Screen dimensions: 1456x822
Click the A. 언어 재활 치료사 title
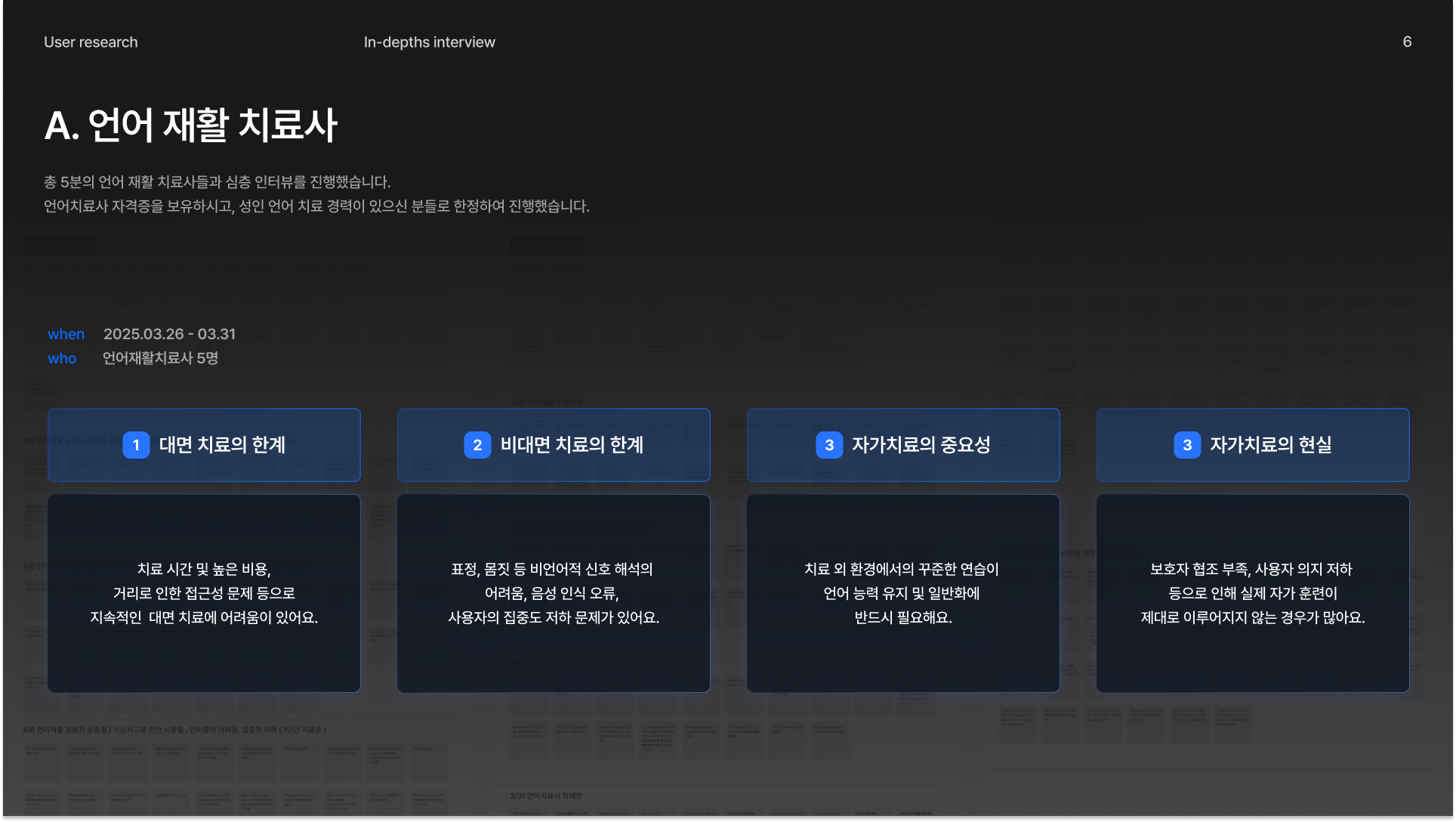click(191, 125)
